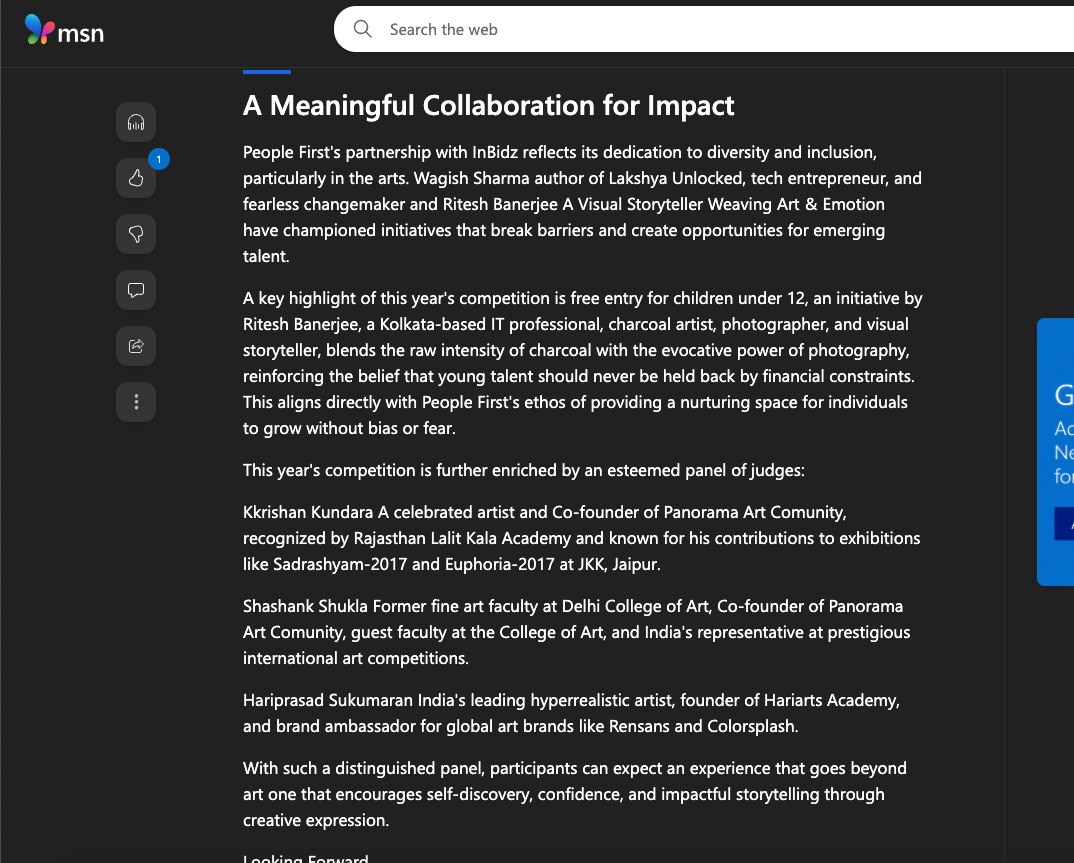Open the three-dot more options menu

pyautogui.click(x=136, y=402)
